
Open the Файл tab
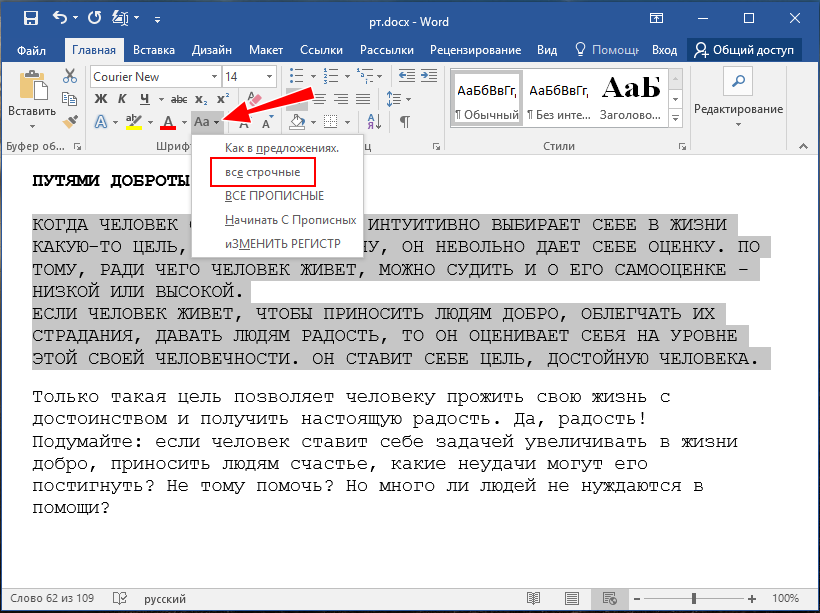click(31, 50)
